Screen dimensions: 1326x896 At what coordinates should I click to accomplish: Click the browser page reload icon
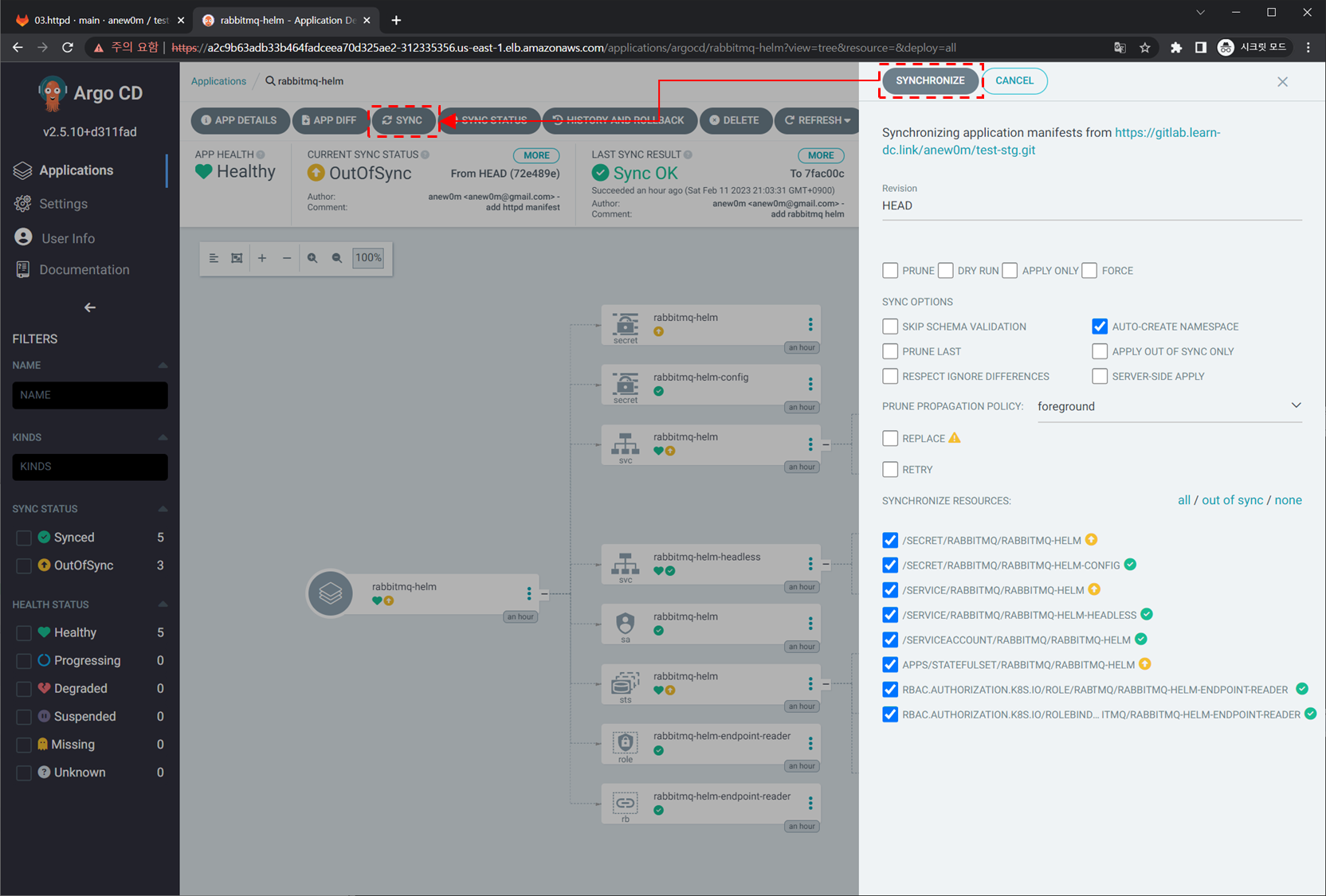pyautogui.click(x=68, y=48)
